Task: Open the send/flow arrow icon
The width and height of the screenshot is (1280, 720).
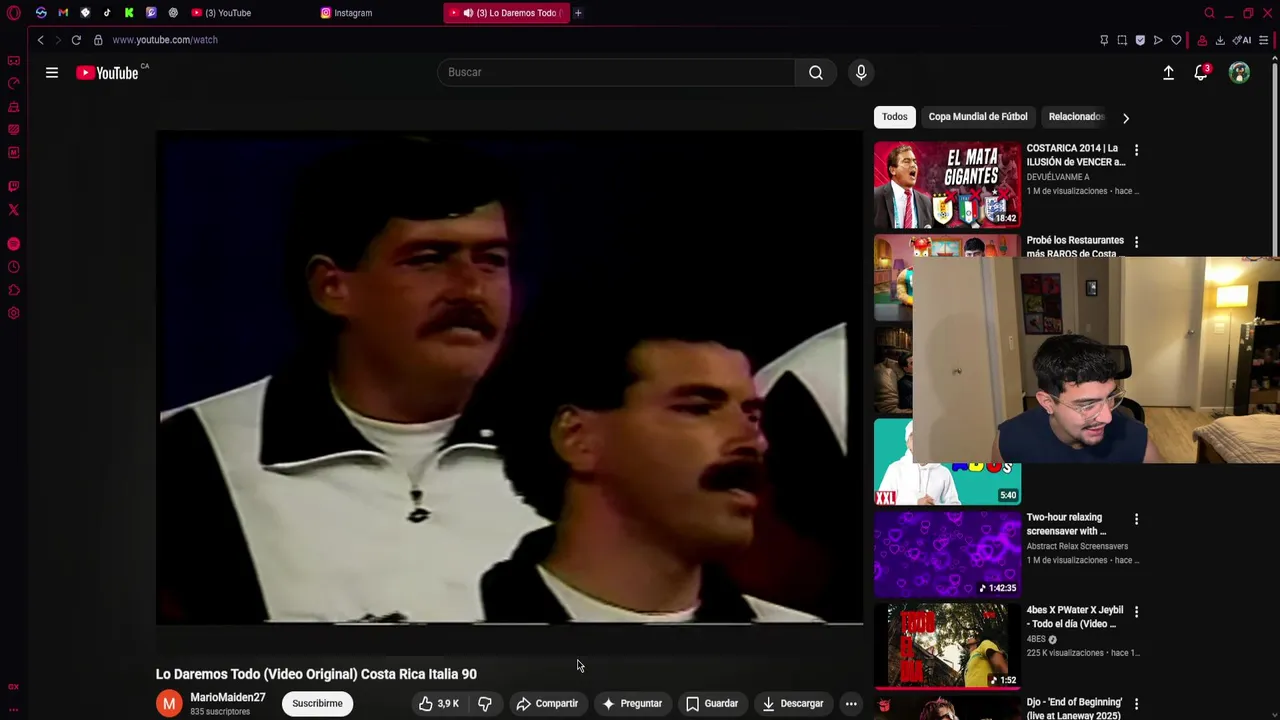Action: pyautogui.click(x=1158, y=40)
